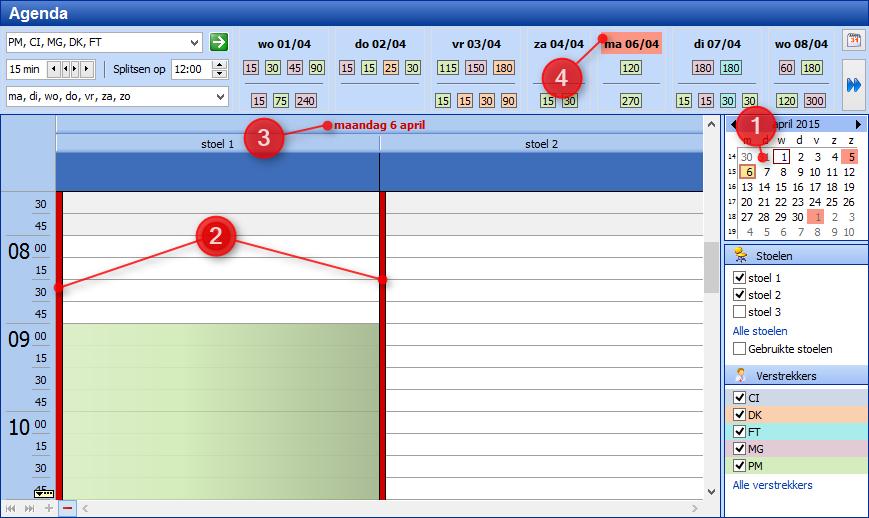Click the plus button in bottom bar

(49, 508)
